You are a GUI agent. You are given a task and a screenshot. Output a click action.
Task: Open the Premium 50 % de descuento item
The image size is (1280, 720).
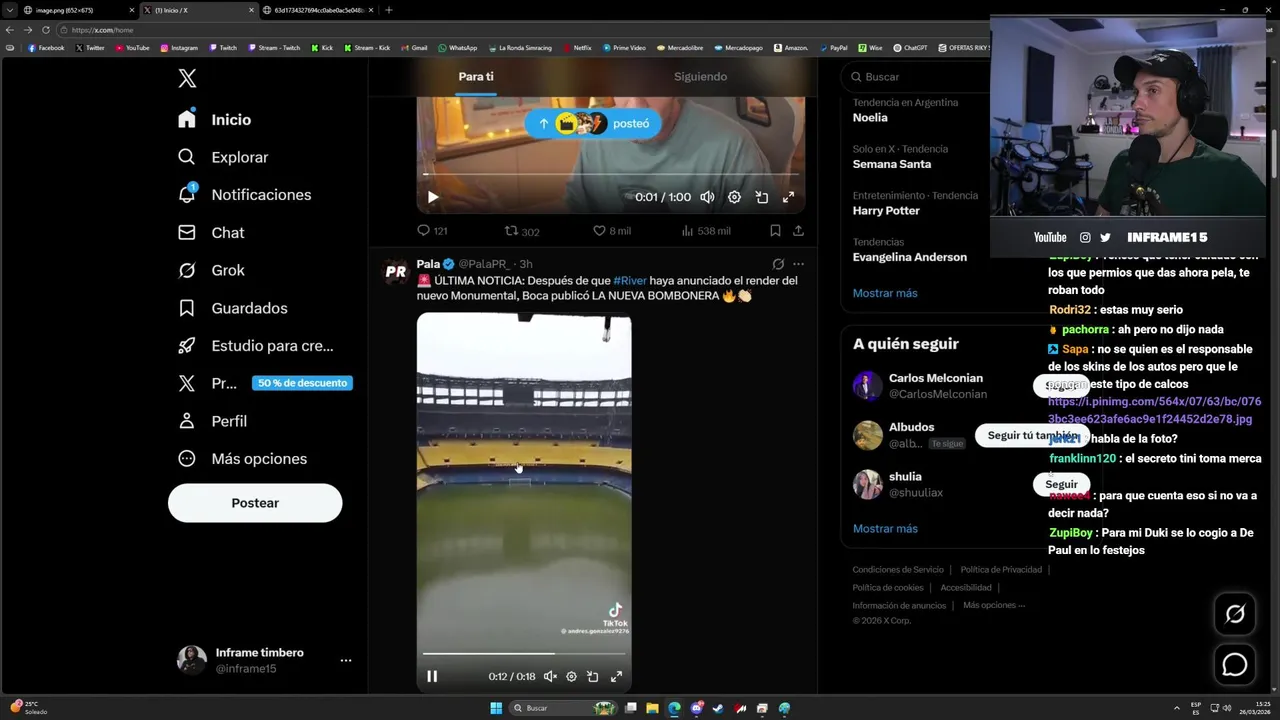(264, 383)
